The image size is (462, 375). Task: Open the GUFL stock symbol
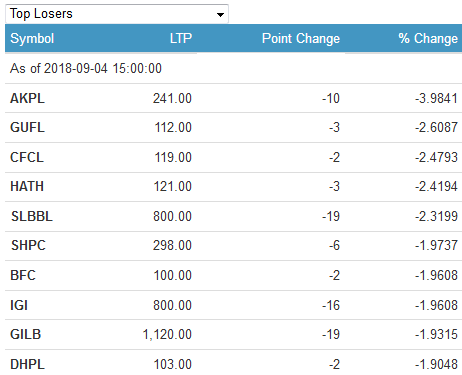coord(27,127)
